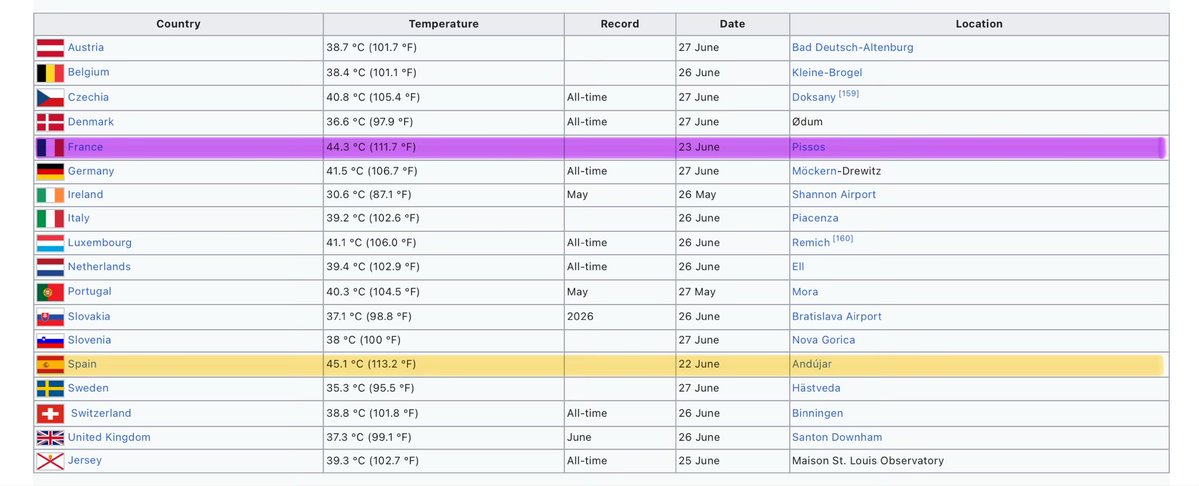The height and width of the screenshot is (486, 1199).
Task: Open the Remich location link
Action: point(811,242)
